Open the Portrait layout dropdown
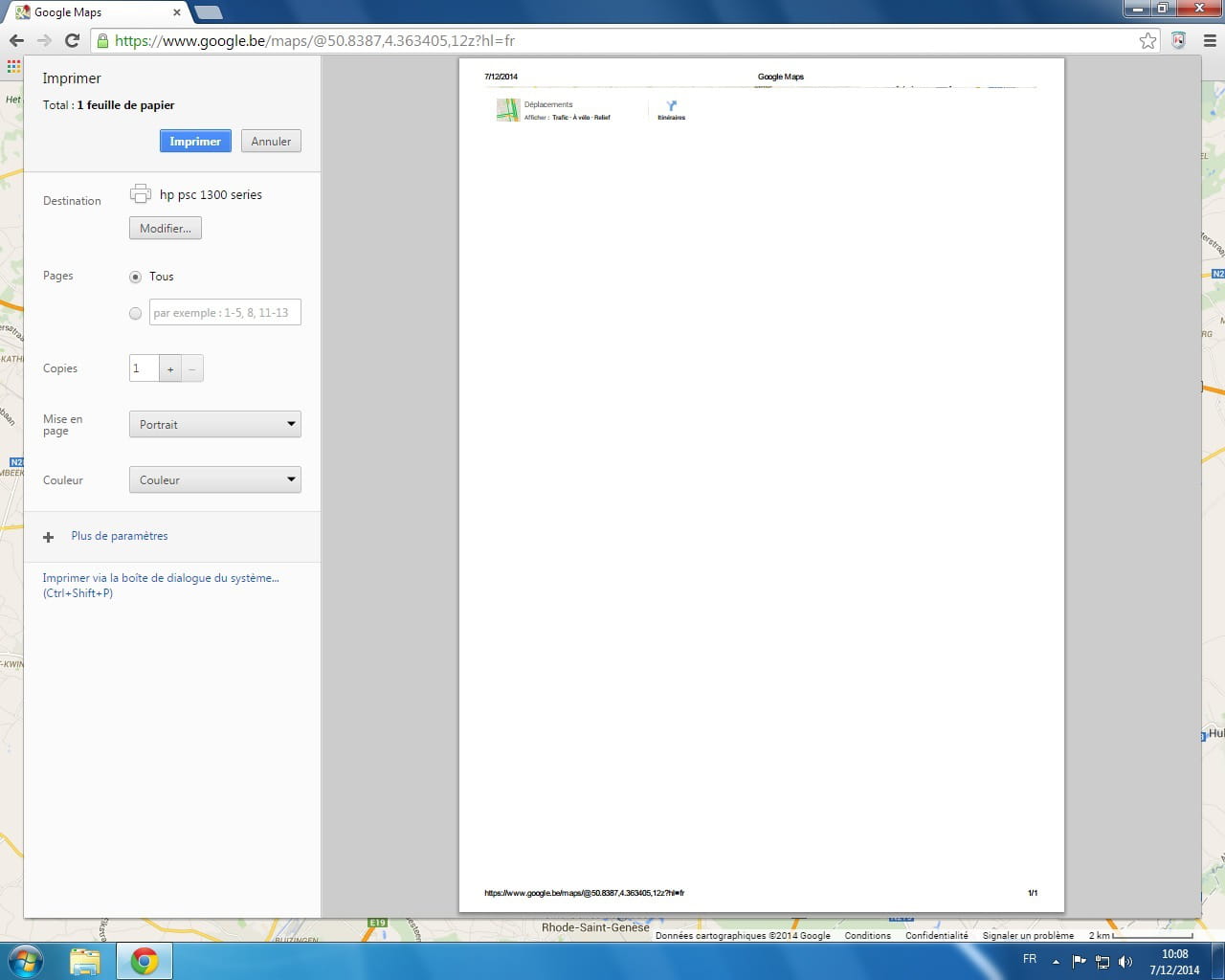 (214, 425)
